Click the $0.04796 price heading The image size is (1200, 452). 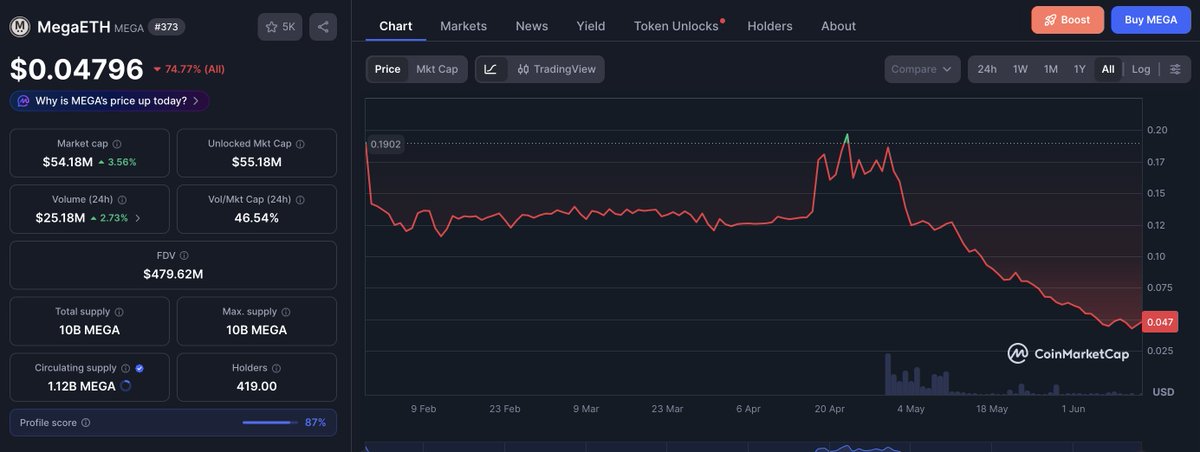point(77,69)
